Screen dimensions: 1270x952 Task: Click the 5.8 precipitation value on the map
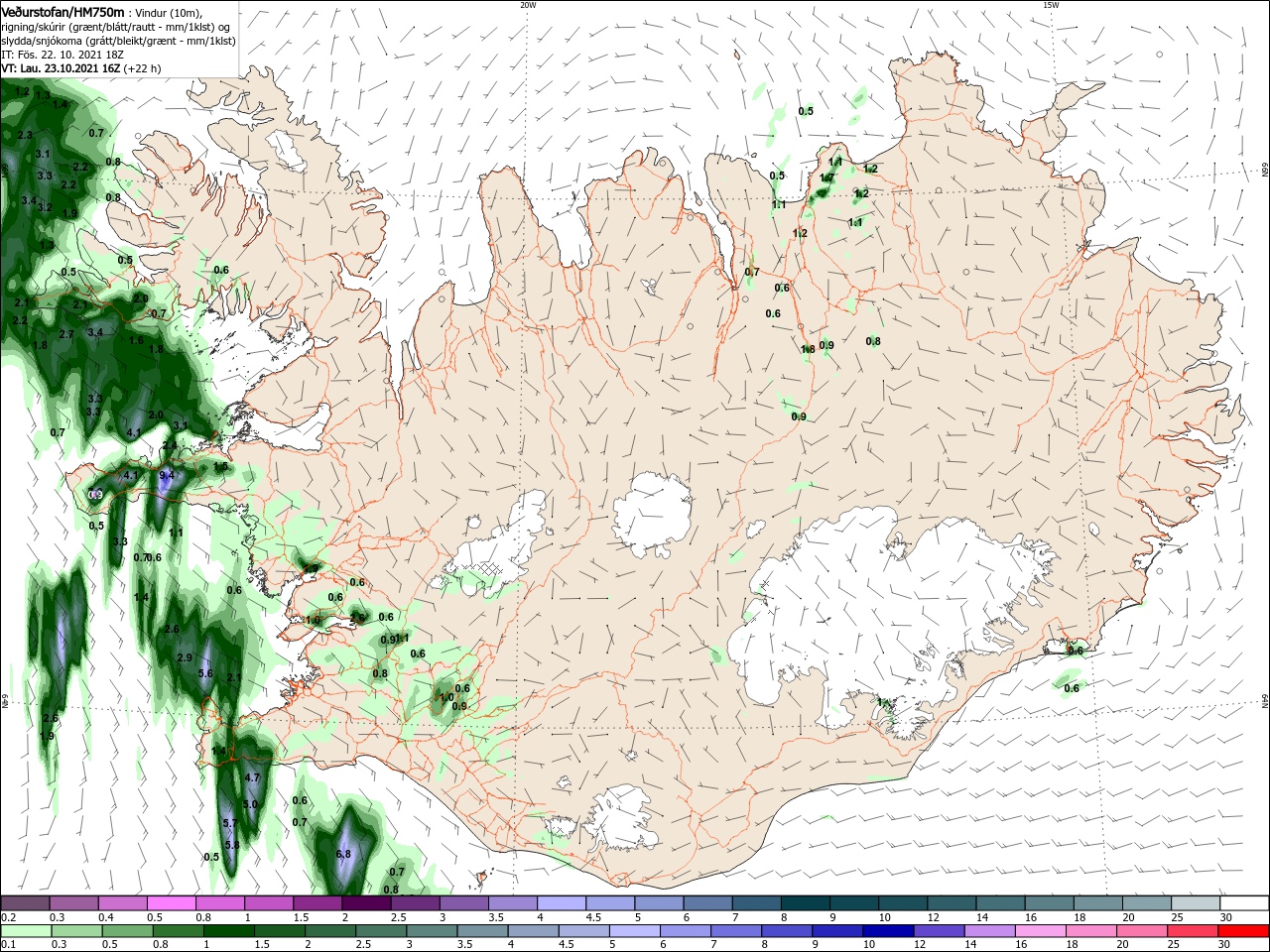pyautogui.click(x=232, y=844)
